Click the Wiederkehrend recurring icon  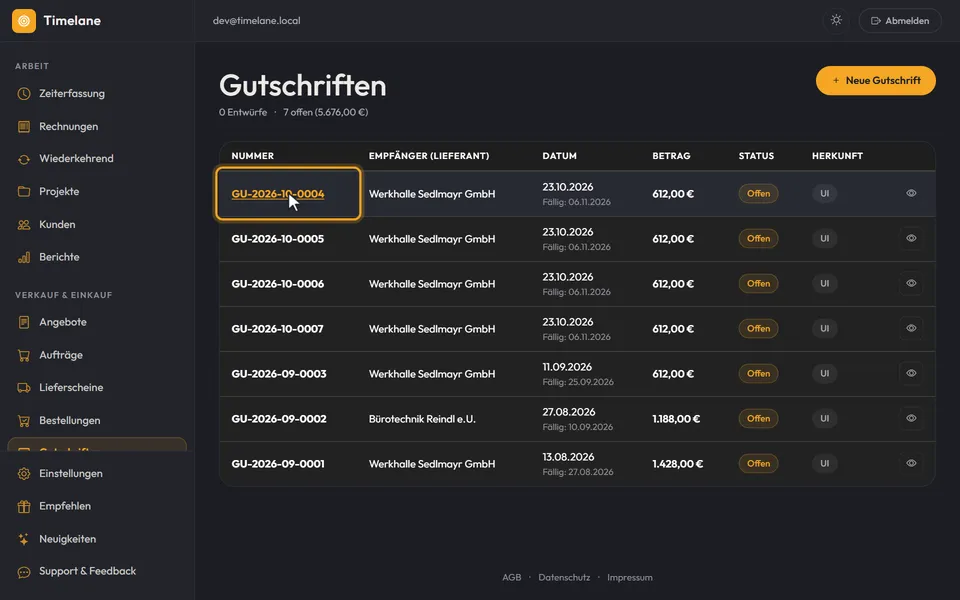pyautogui.click(x=24, y=159)
